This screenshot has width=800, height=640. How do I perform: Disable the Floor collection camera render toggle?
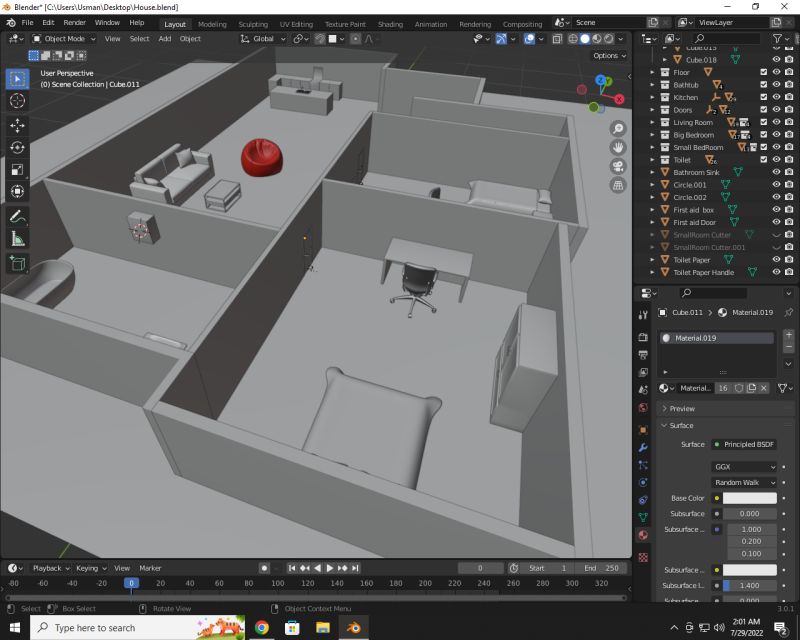pyautogui.click(x=788, y=71)
